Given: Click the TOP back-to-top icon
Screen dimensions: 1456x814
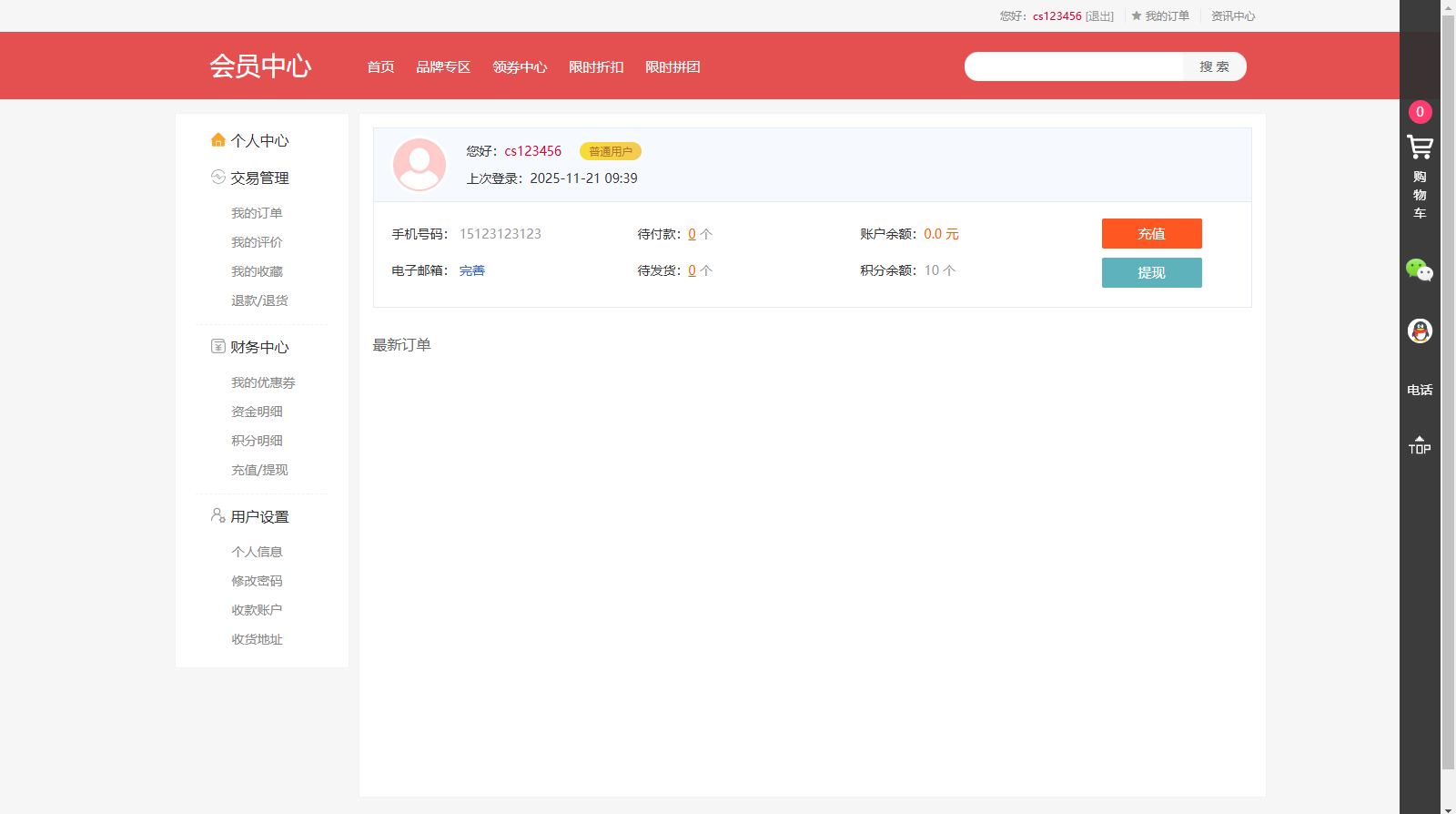Looking at the screenshot, I should tap(1420, 445).
